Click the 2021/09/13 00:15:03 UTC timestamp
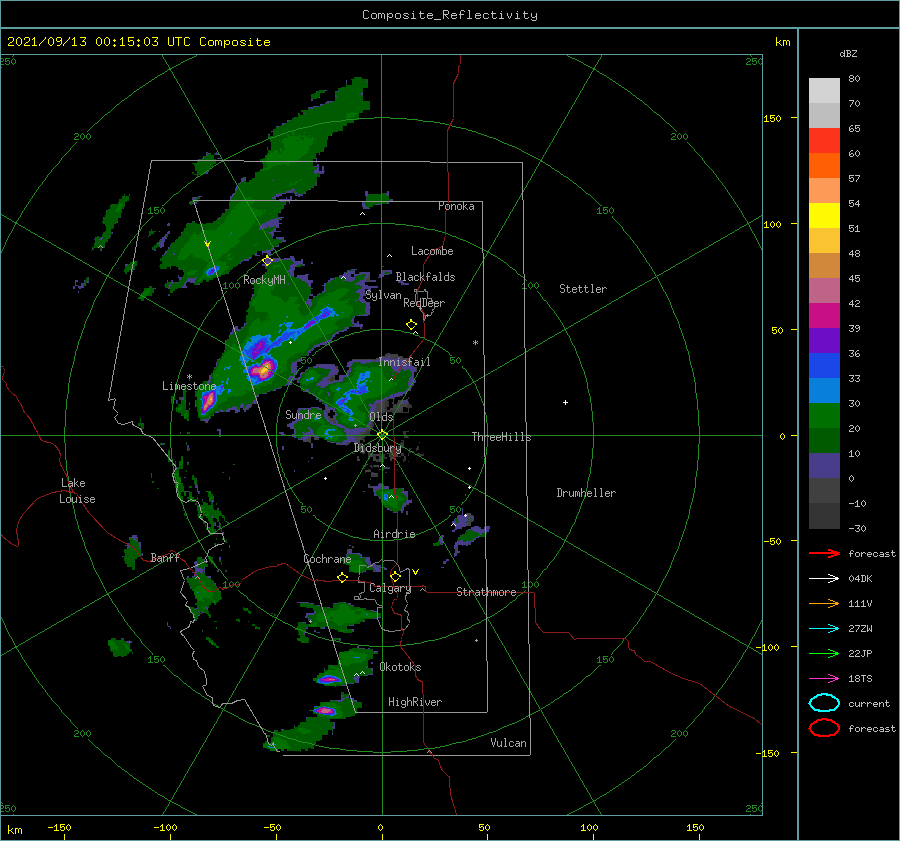 coord(138,42)
